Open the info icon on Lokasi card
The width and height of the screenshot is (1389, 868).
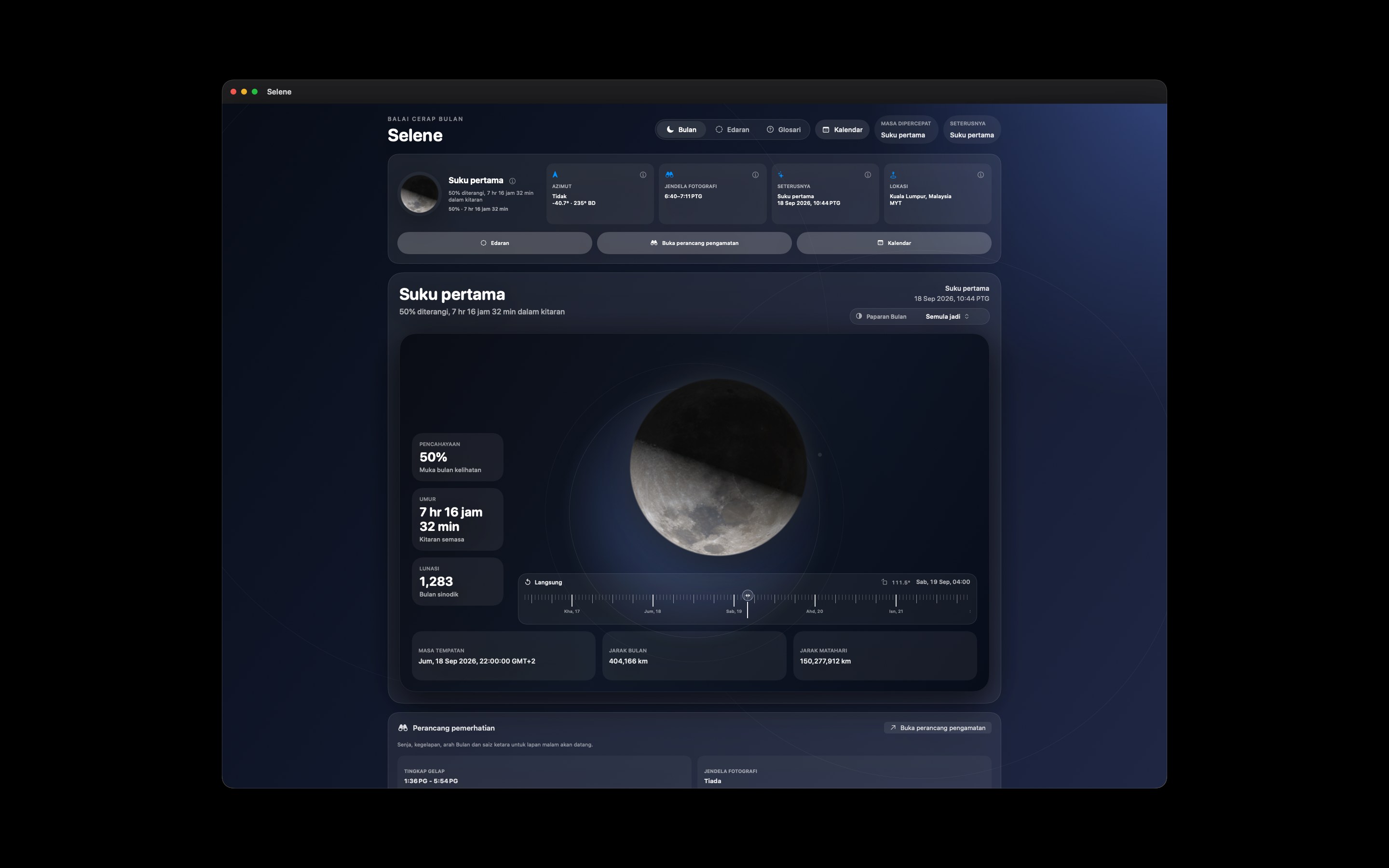point(980,175)
